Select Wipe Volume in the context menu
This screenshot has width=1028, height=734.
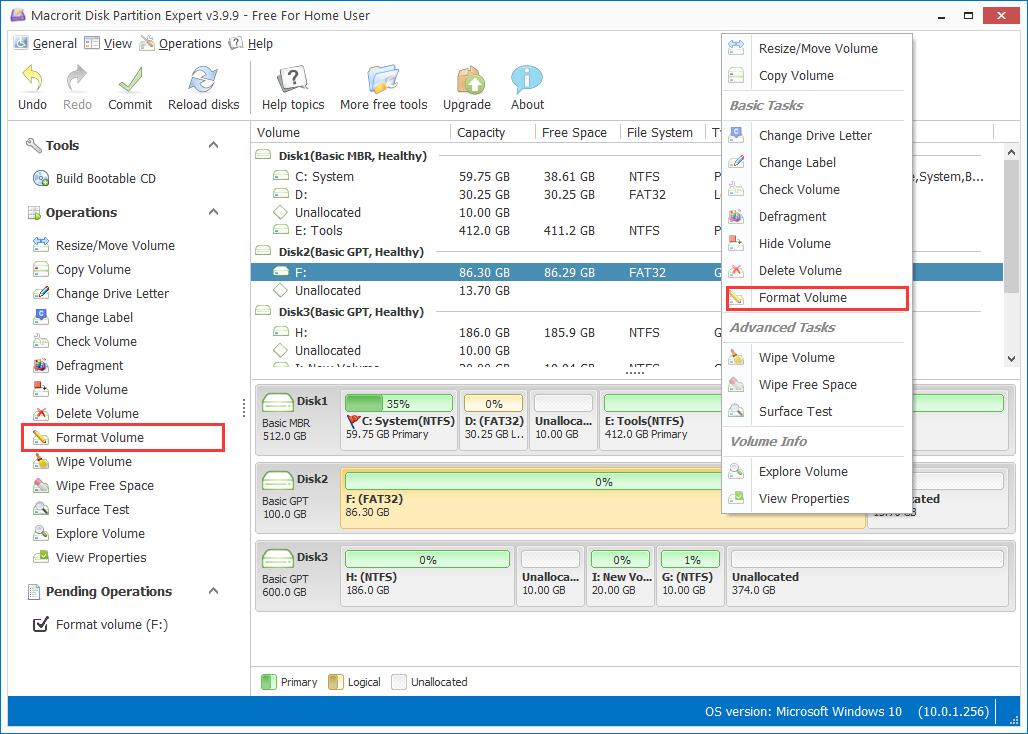pos(797,357)
